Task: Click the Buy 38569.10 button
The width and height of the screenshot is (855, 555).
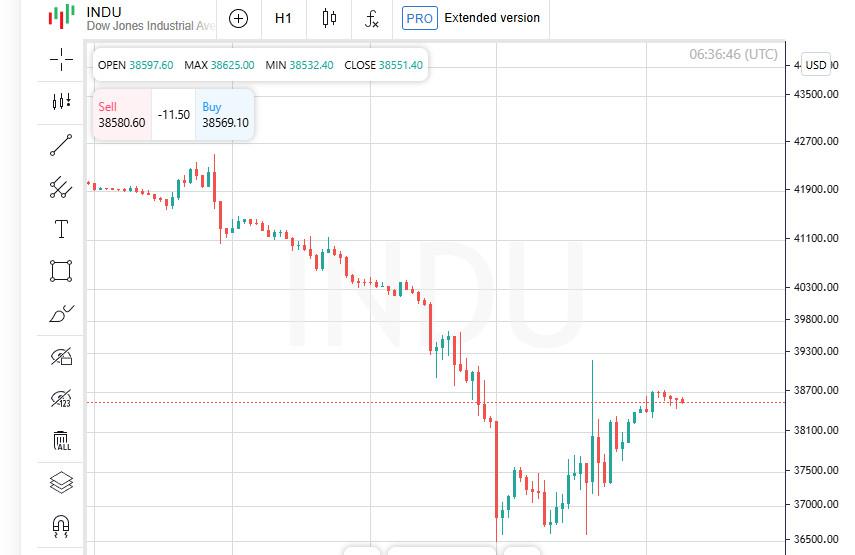Action: click(x=225, y=115)
